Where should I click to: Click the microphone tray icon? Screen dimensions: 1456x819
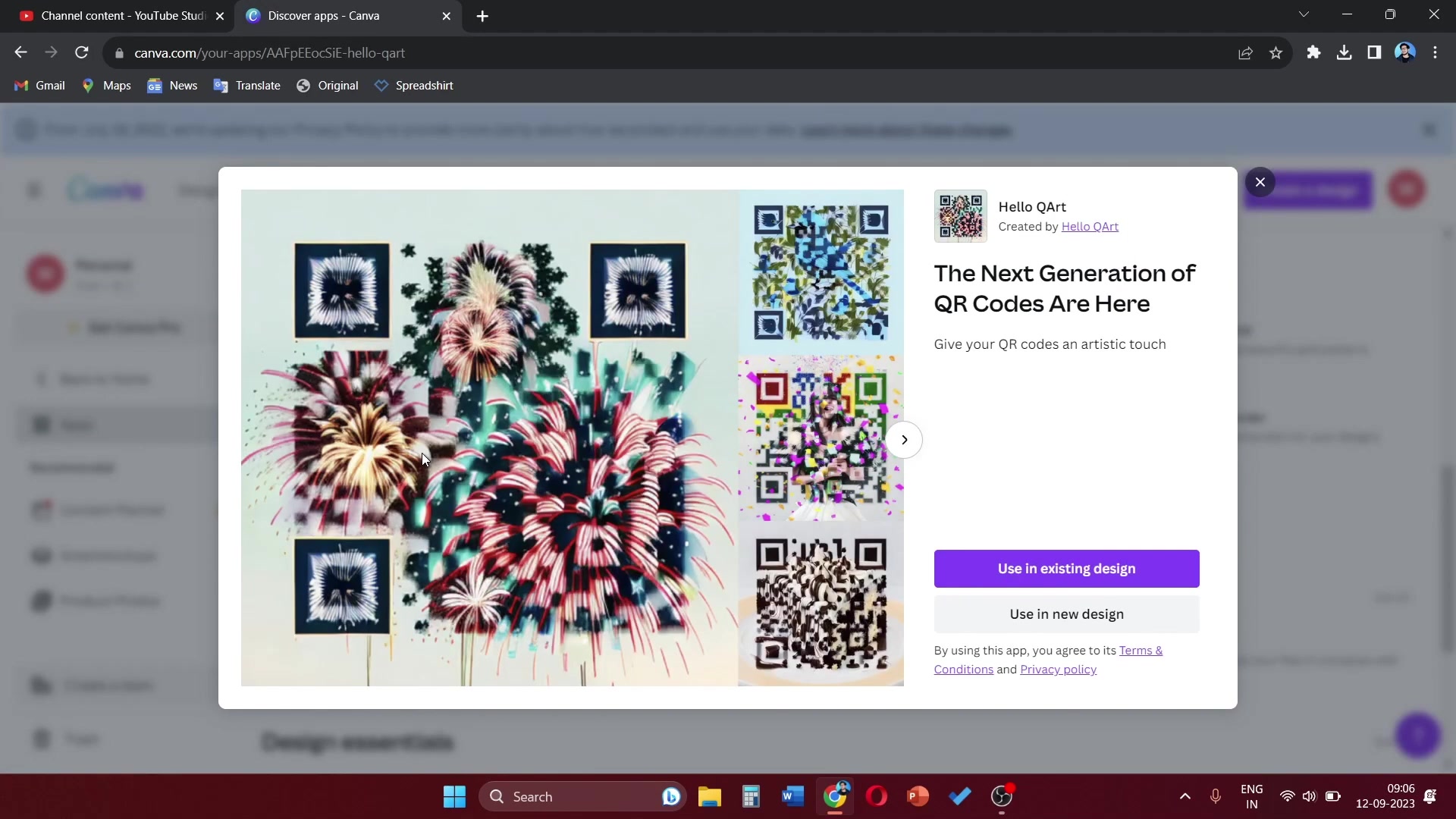[x=1215, y=797]
